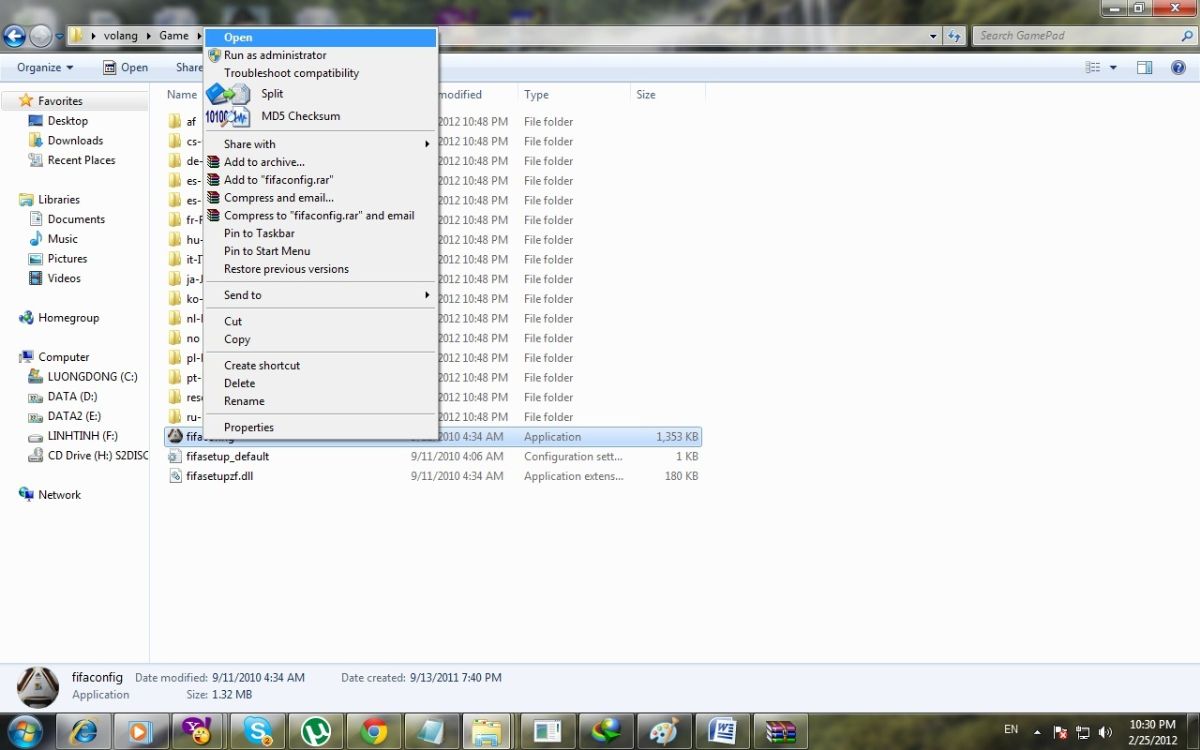Select Compress and email... option

pos(320,198)
